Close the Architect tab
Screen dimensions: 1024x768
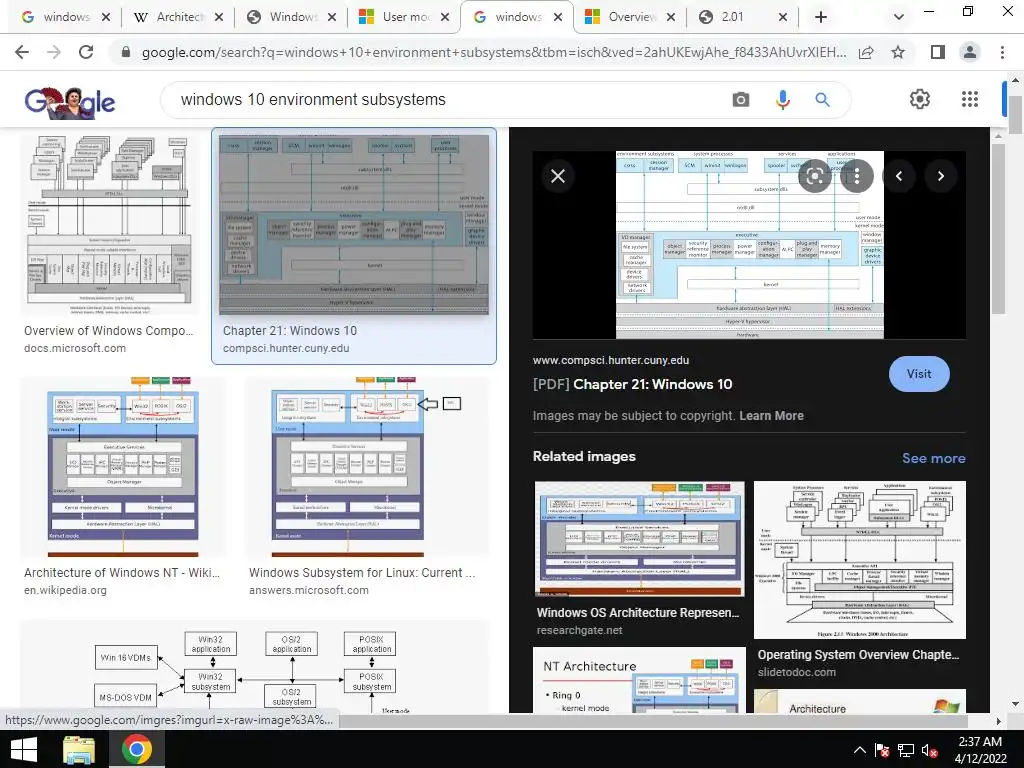click(219, 17)
